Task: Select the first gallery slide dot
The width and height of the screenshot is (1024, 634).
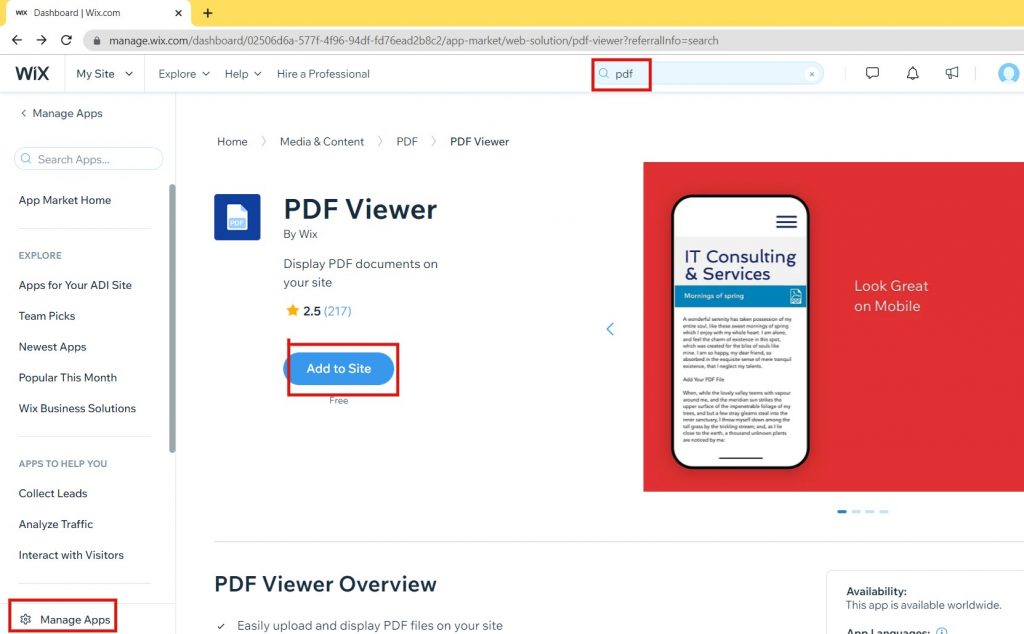Action: 842,511
